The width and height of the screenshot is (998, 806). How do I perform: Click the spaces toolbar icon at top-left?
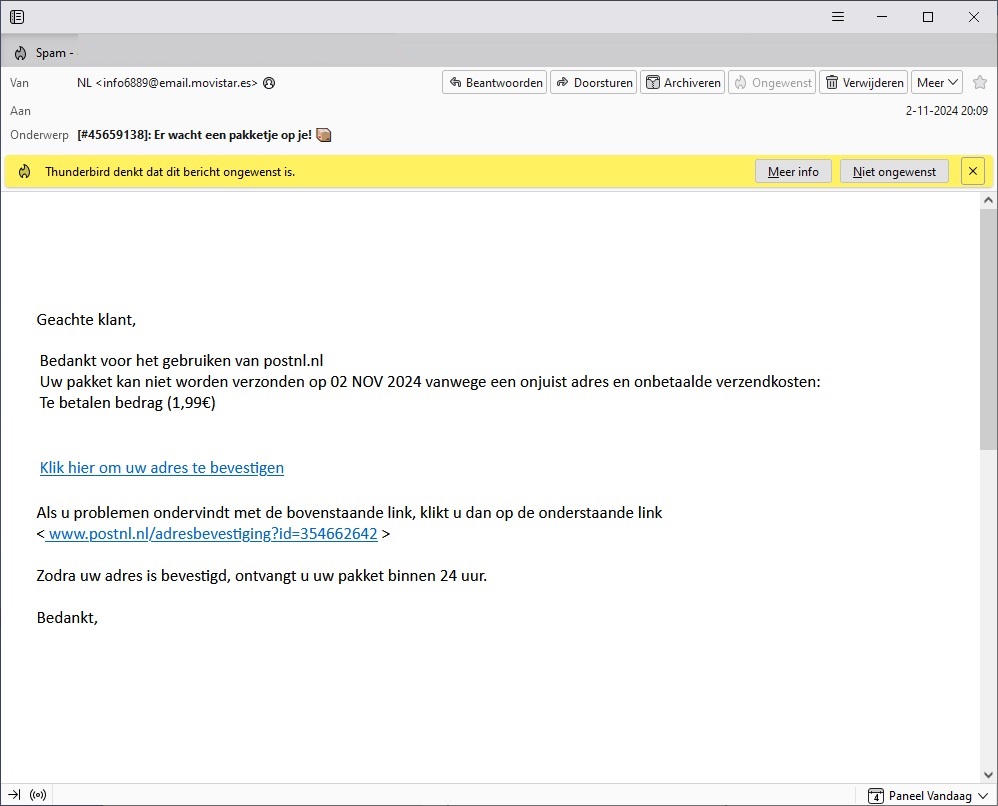click(x=17, y=17)
